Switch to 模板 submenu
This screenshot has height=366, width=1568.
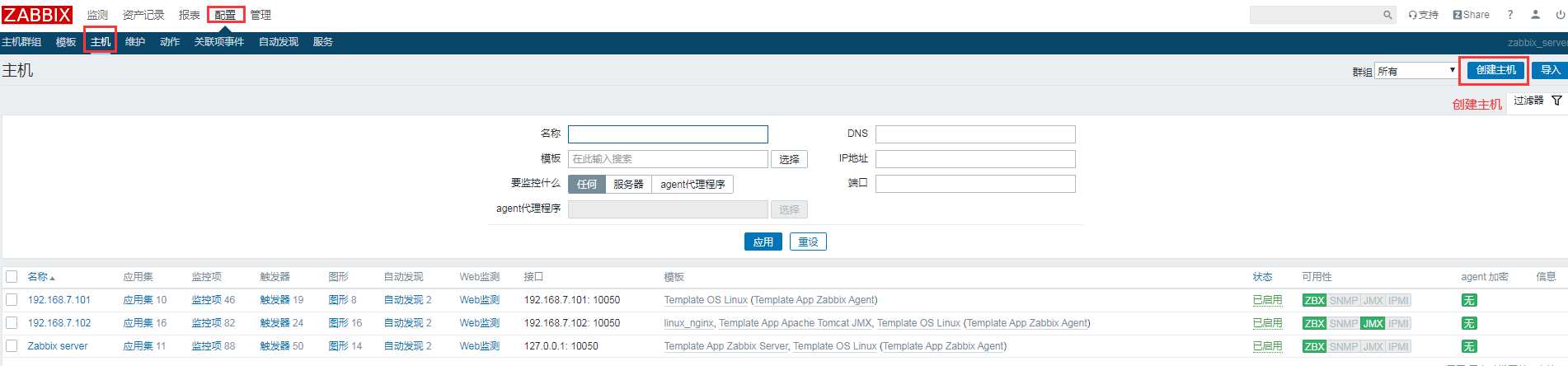pos(66,42)
